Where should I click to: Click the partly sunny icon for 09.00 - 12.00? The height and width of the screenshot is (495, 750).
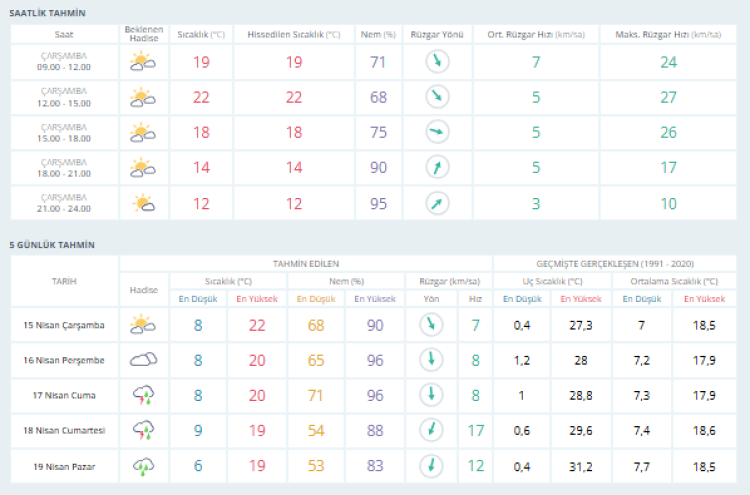[x=143, y=62]
